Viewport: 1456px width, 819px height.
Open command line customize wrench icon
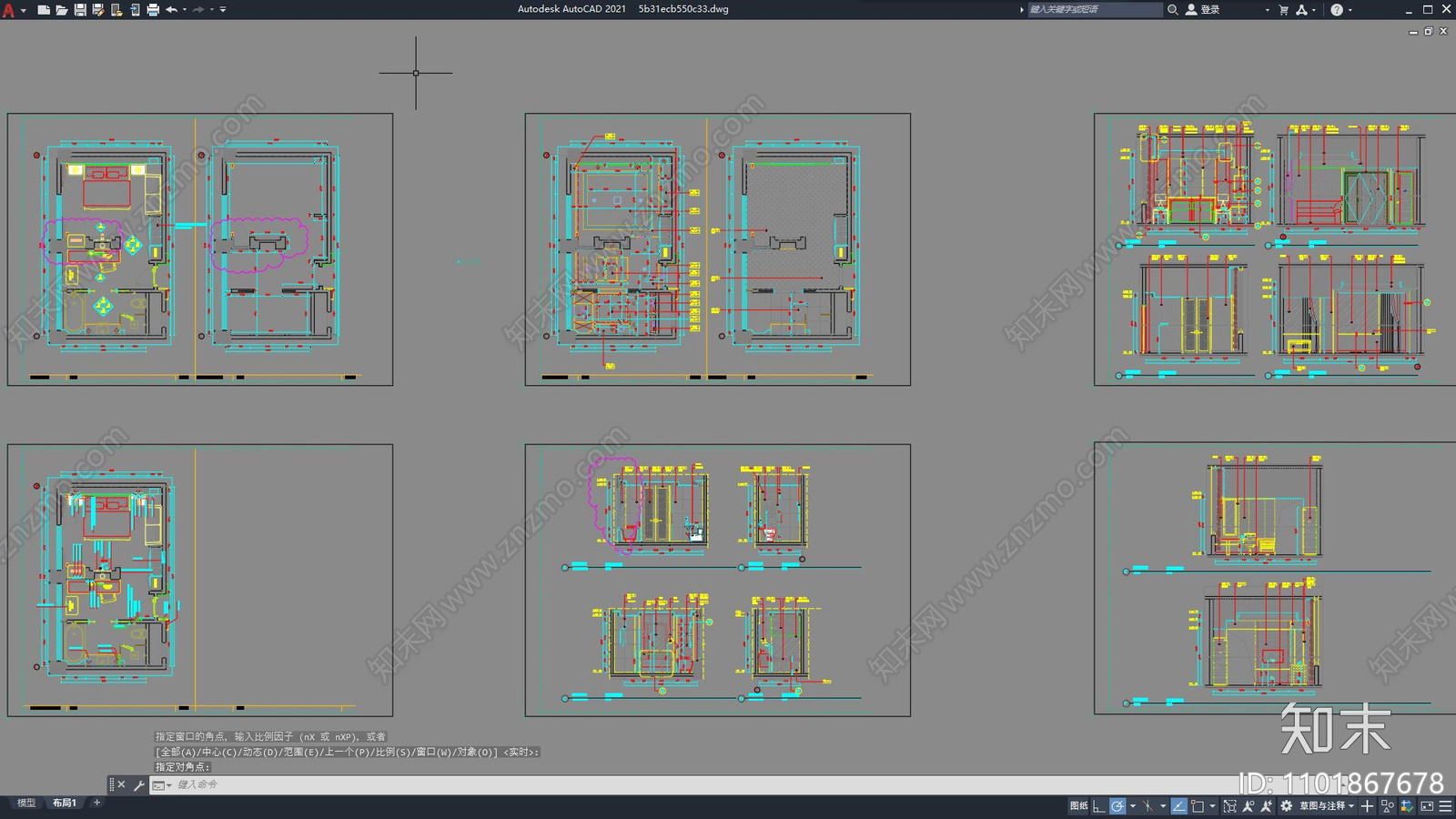point(138,784)
